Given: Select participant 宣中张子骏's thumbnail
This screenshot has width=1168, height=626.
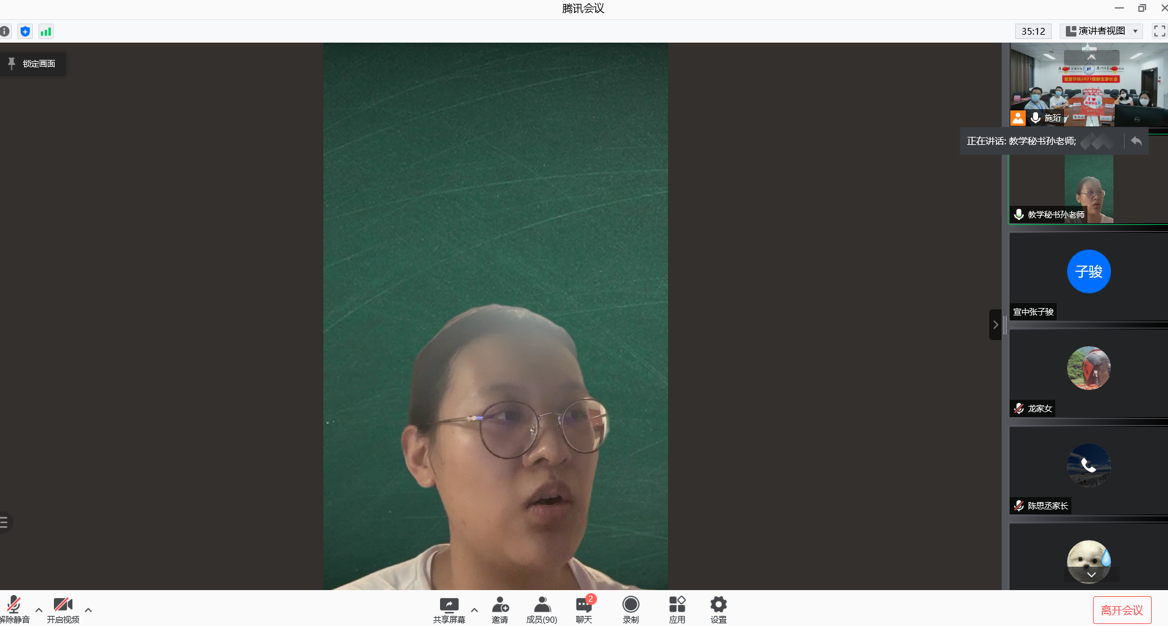Looking at the screenshot, I should pos(1088,275).
